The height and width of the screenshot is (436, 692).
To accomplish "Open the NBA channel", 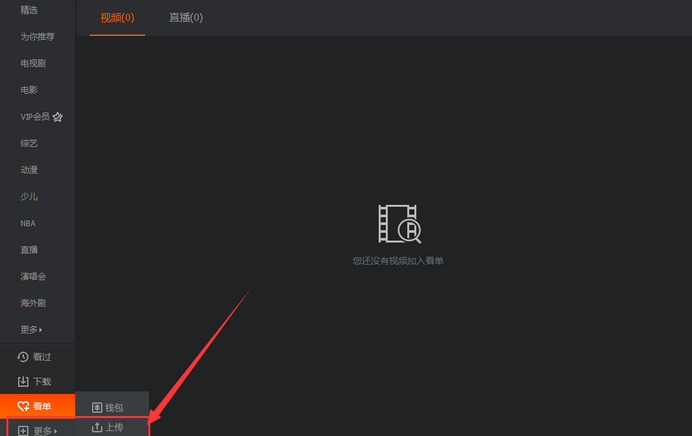I will 28,223.
